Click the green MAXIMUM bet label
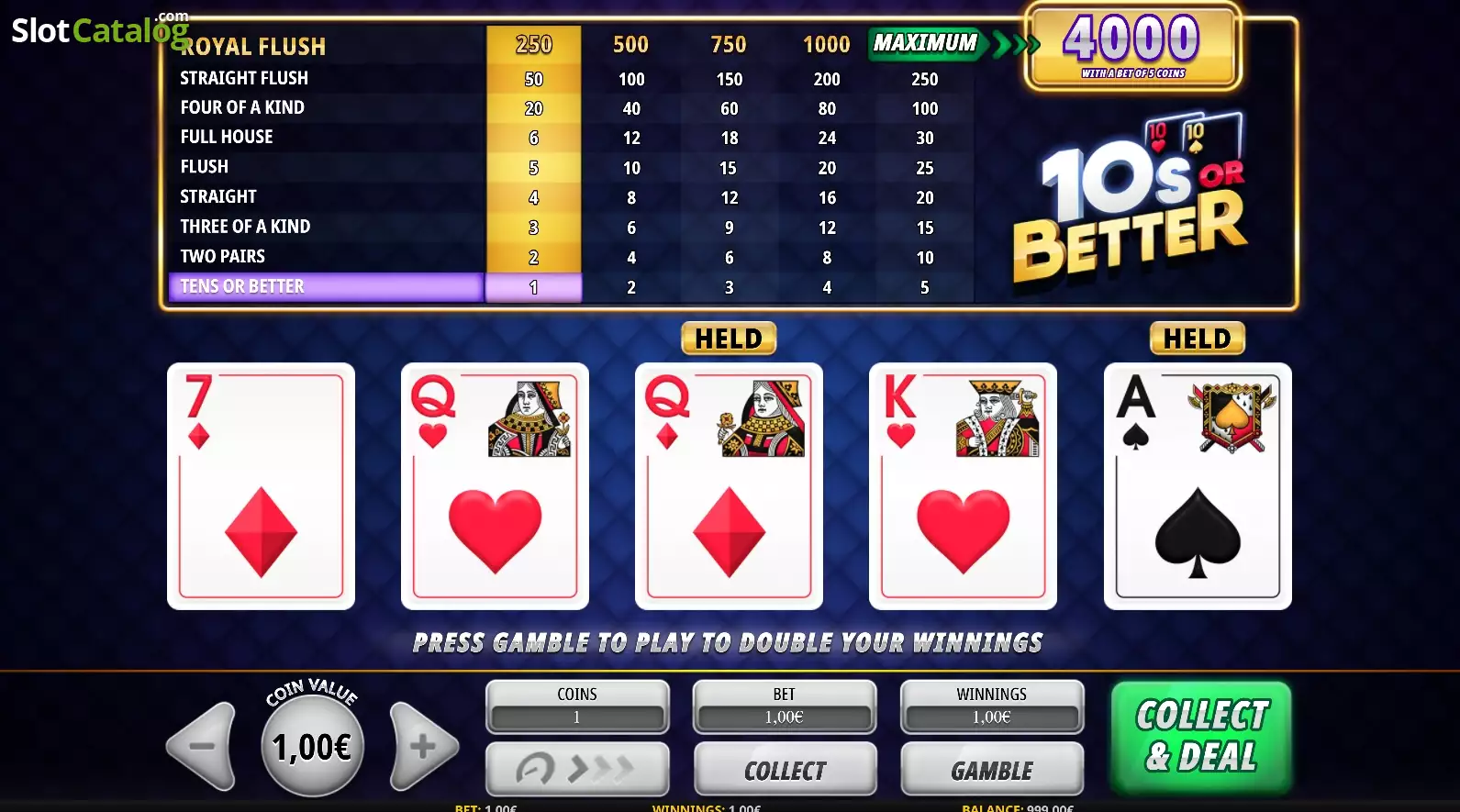1460x812 pixels. click(927, 43)
